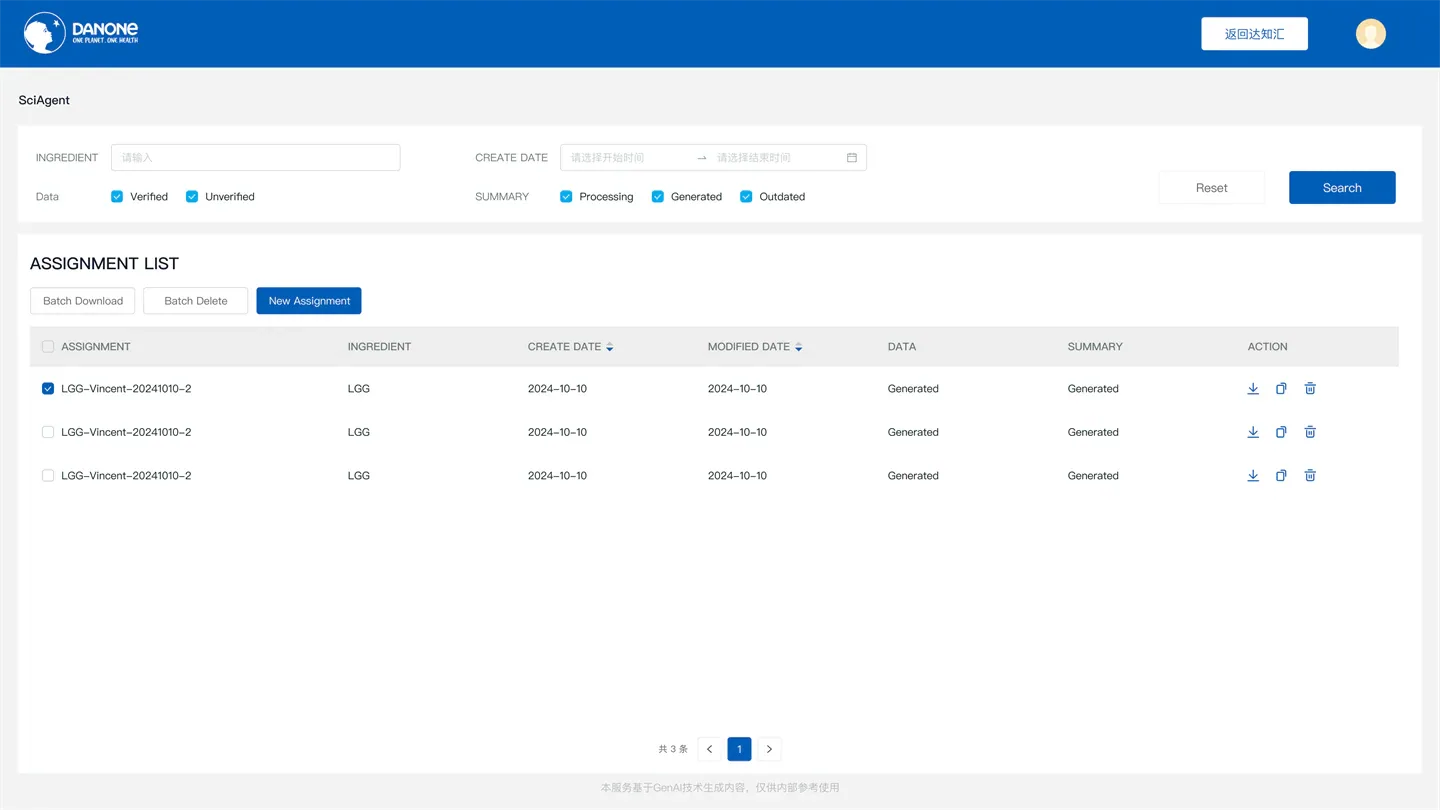
Task: Focus the INGREDIENT input field
Action: (x=255, y=158)
